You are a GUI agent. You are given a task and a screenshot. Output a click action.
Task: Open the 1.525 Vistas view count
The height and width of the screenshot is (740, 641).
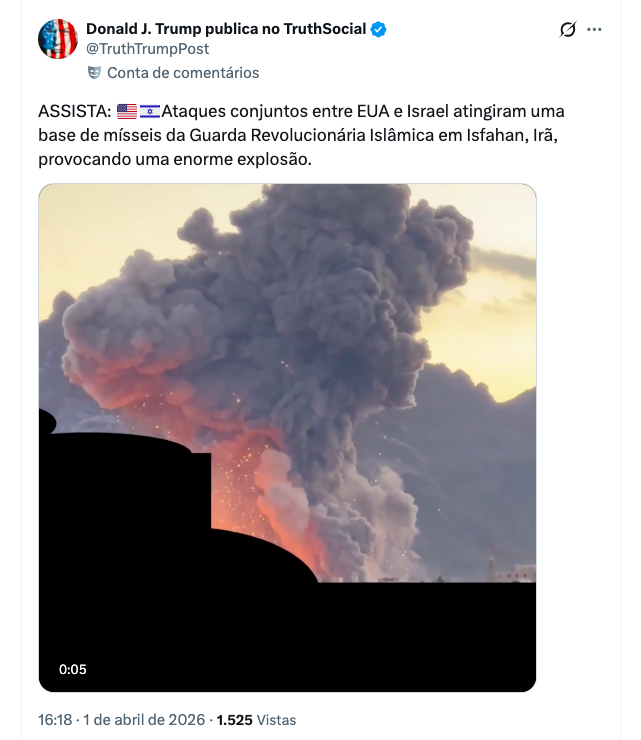[256, 720]
